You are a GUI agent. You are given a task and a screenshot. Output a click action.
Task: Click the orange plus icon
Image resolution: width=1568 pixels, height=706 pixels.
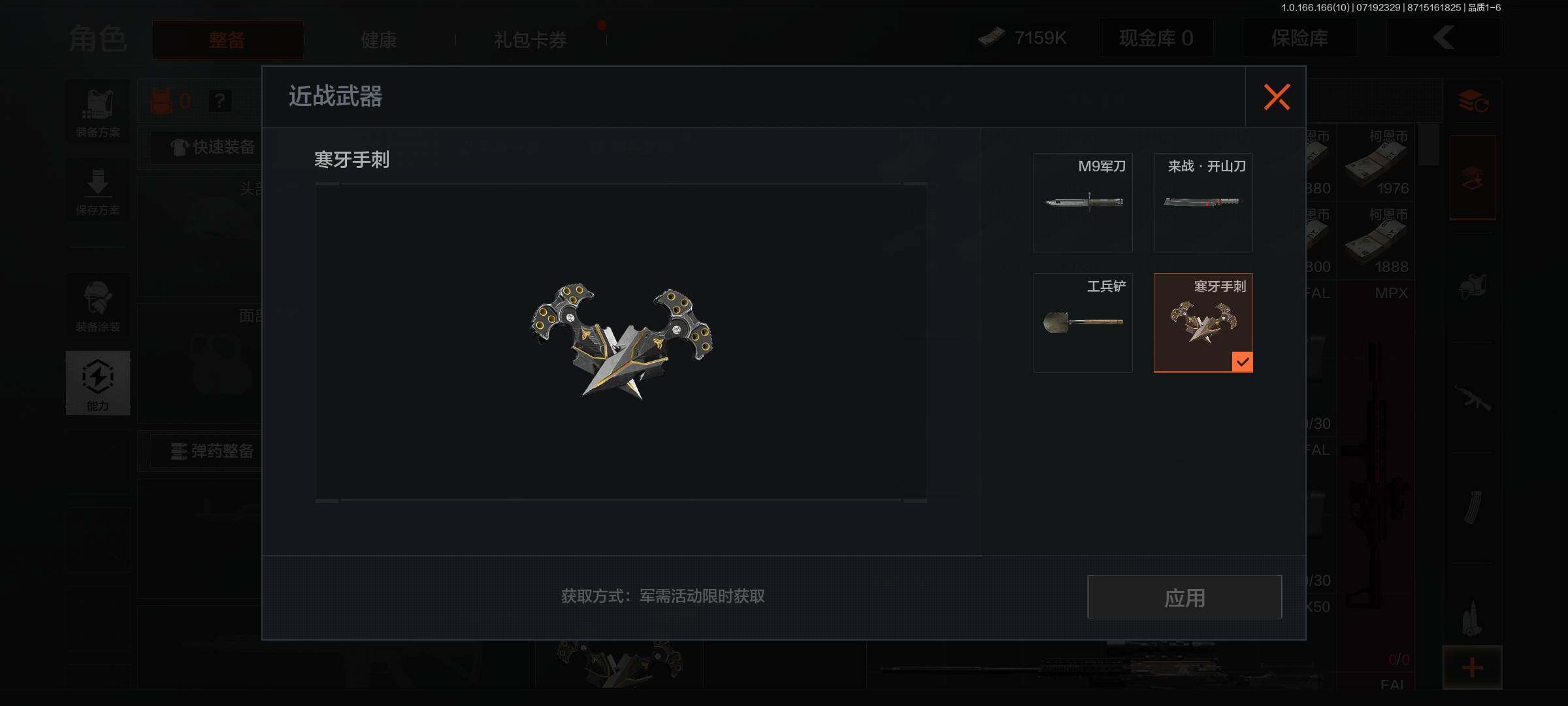pyautogui.click(x=1472, y=667)
